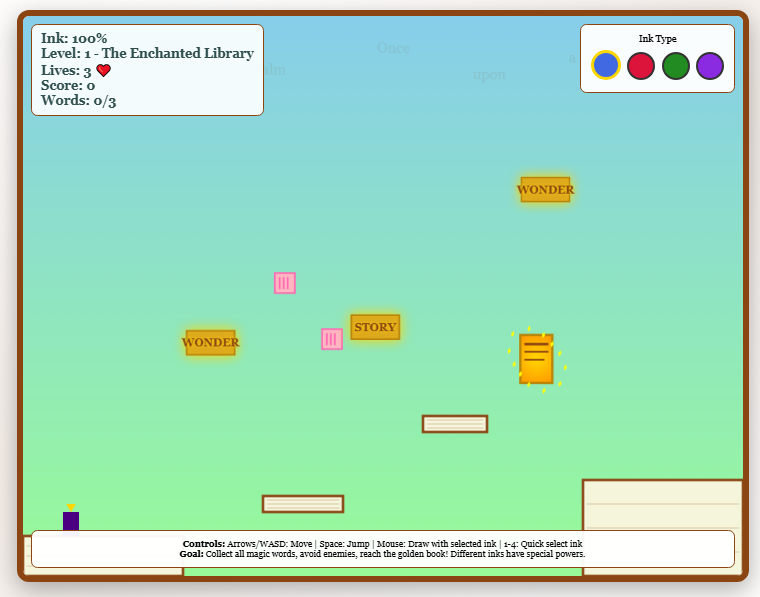The width and height of the screenshot is (760, 597).
Task: Select the purple ink type
Action: coord(710,65)
